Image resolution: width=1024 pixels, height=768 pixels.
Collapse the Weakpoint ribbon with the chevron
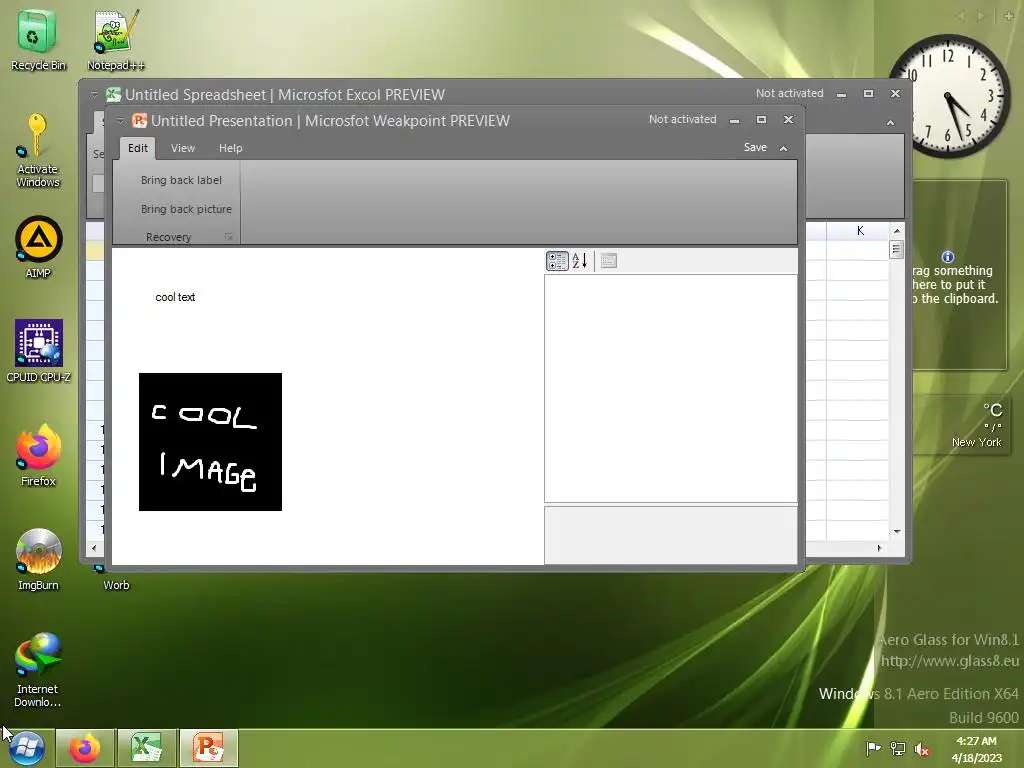(x=783, y=148)
